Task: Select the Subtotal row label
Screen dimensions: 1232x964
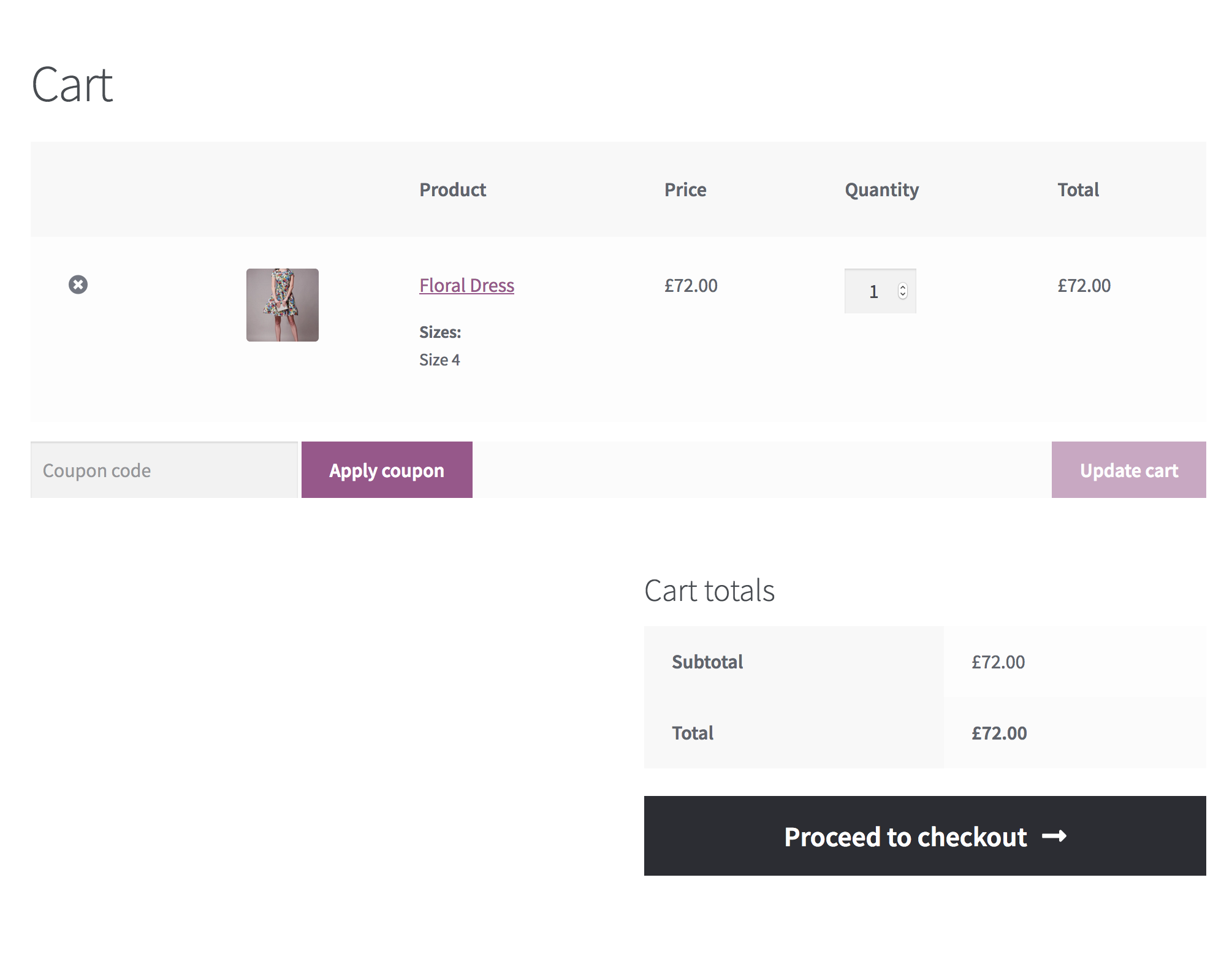Action: pos(707,662)
